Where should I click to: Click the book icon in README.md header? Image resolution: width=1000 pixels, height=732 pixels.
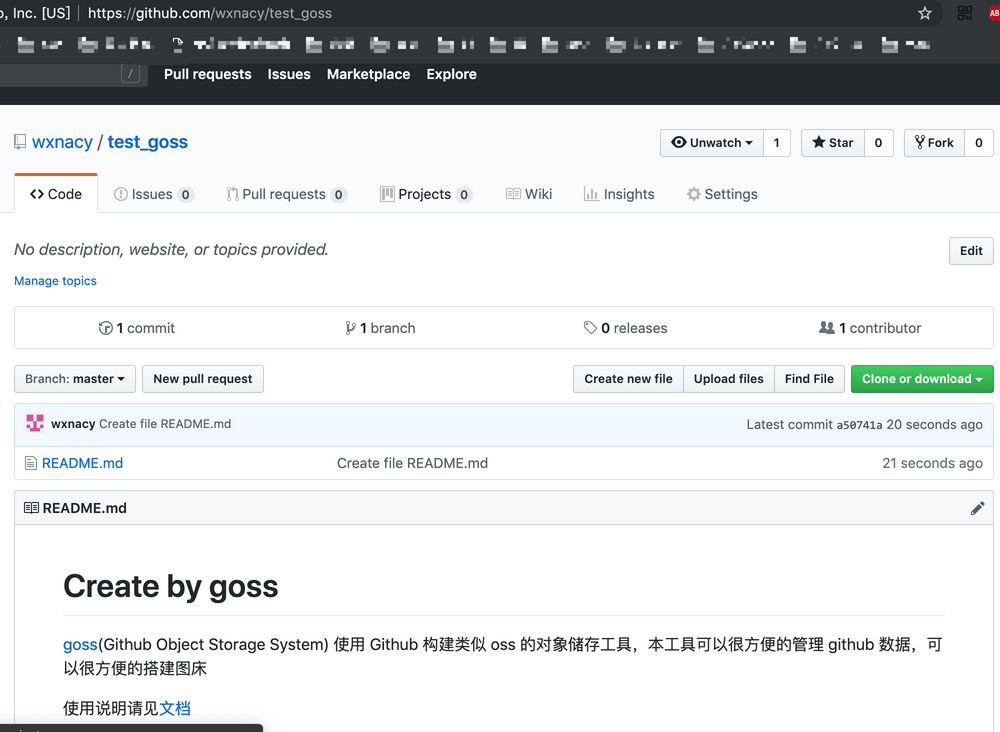pyautogui.click(x=31, y=508)
